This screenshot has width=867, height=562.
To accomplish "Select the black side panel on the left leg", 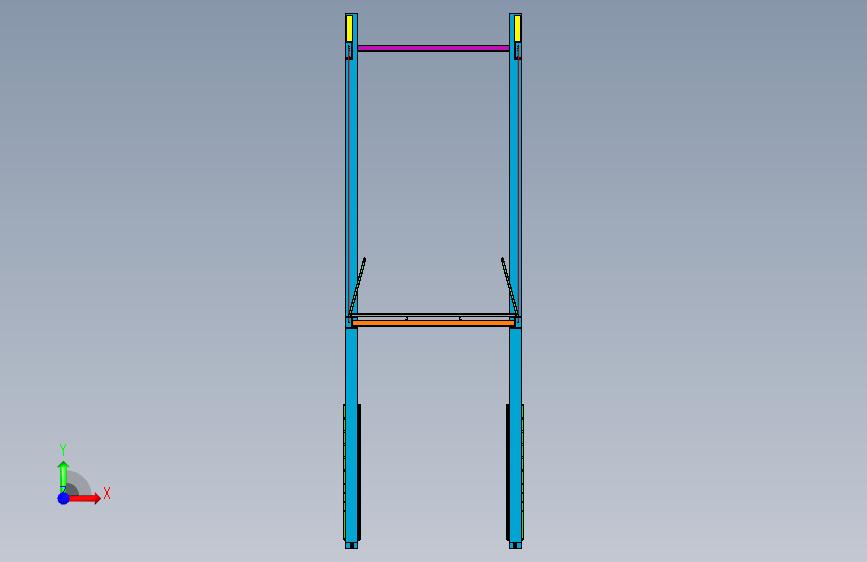I will click(359, 472).
